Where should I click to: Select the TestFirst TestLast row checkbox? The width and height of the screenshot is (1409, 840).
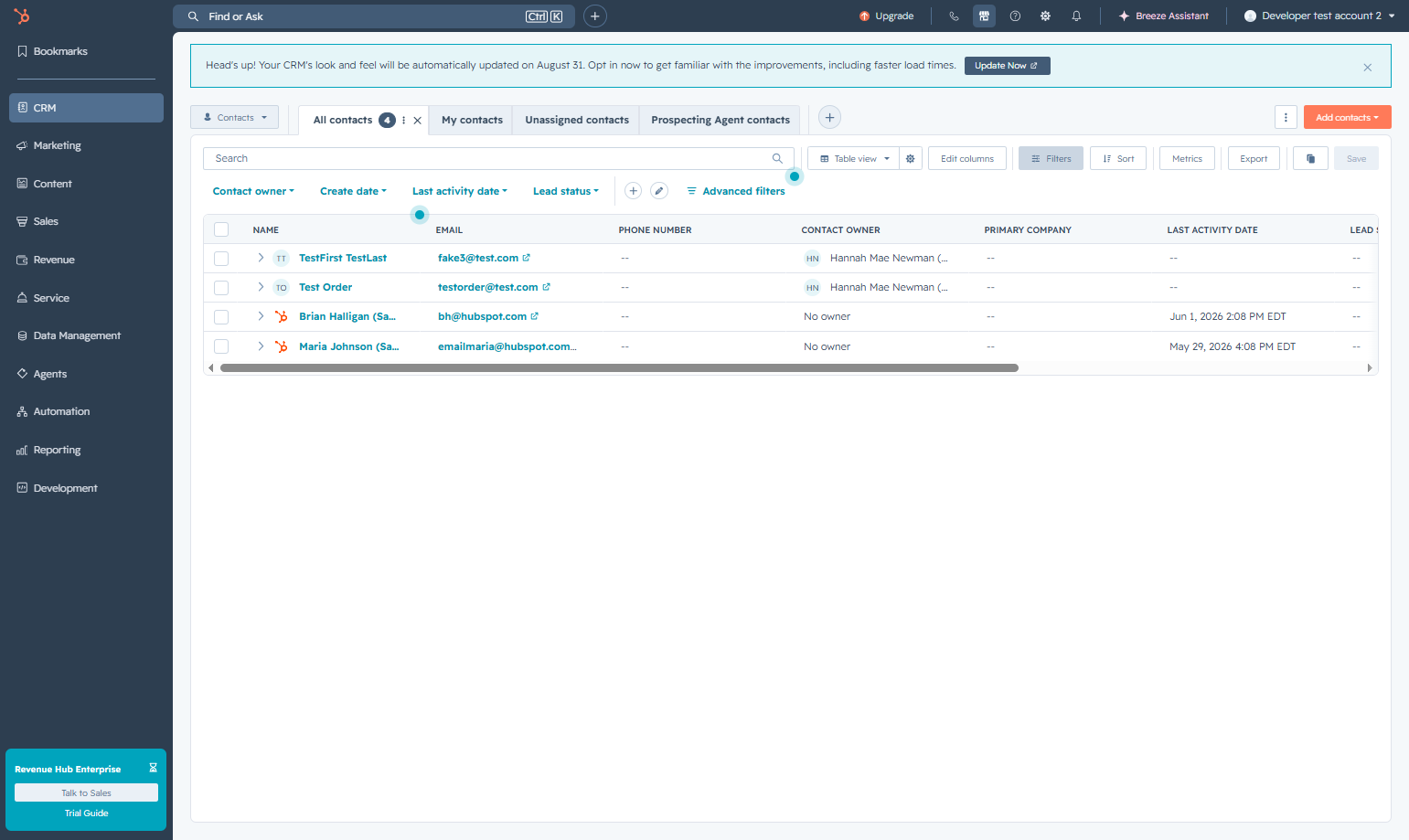[x=221, y=259]
